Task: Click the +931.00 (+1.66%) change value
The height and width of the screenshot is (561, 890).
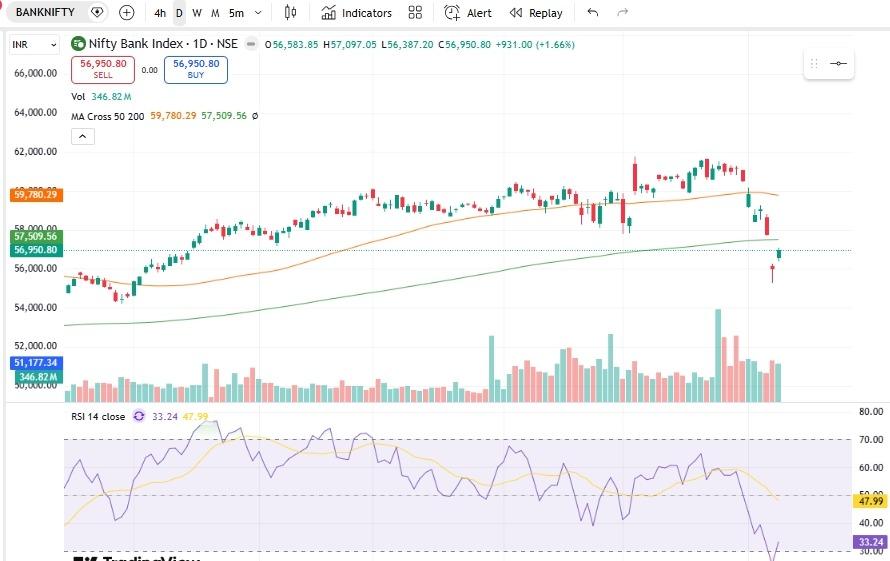Action: pyautogui.click(x=535, y=44)
